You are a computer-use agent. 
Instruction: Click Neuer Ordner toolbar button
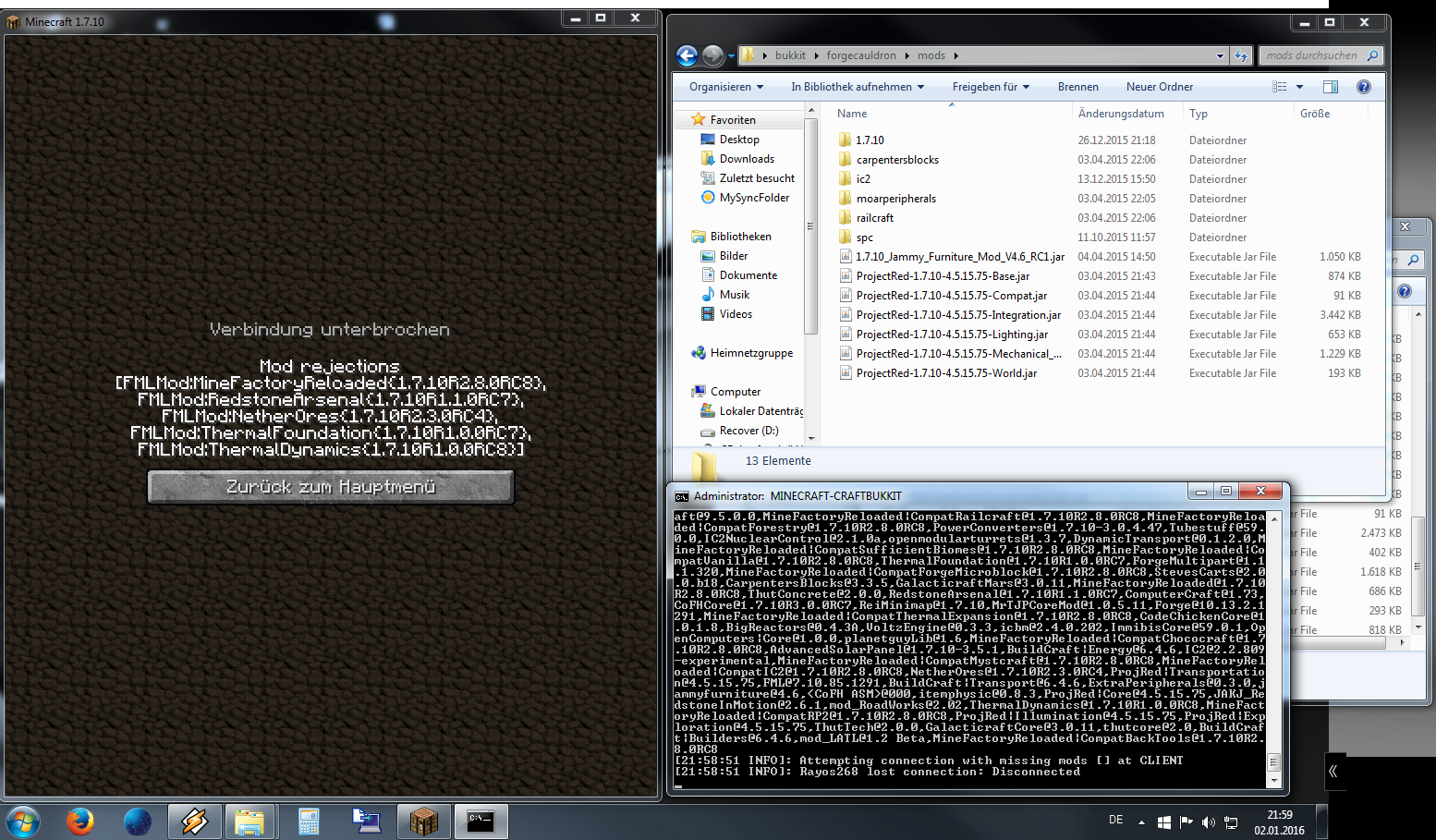point(1160,87)
